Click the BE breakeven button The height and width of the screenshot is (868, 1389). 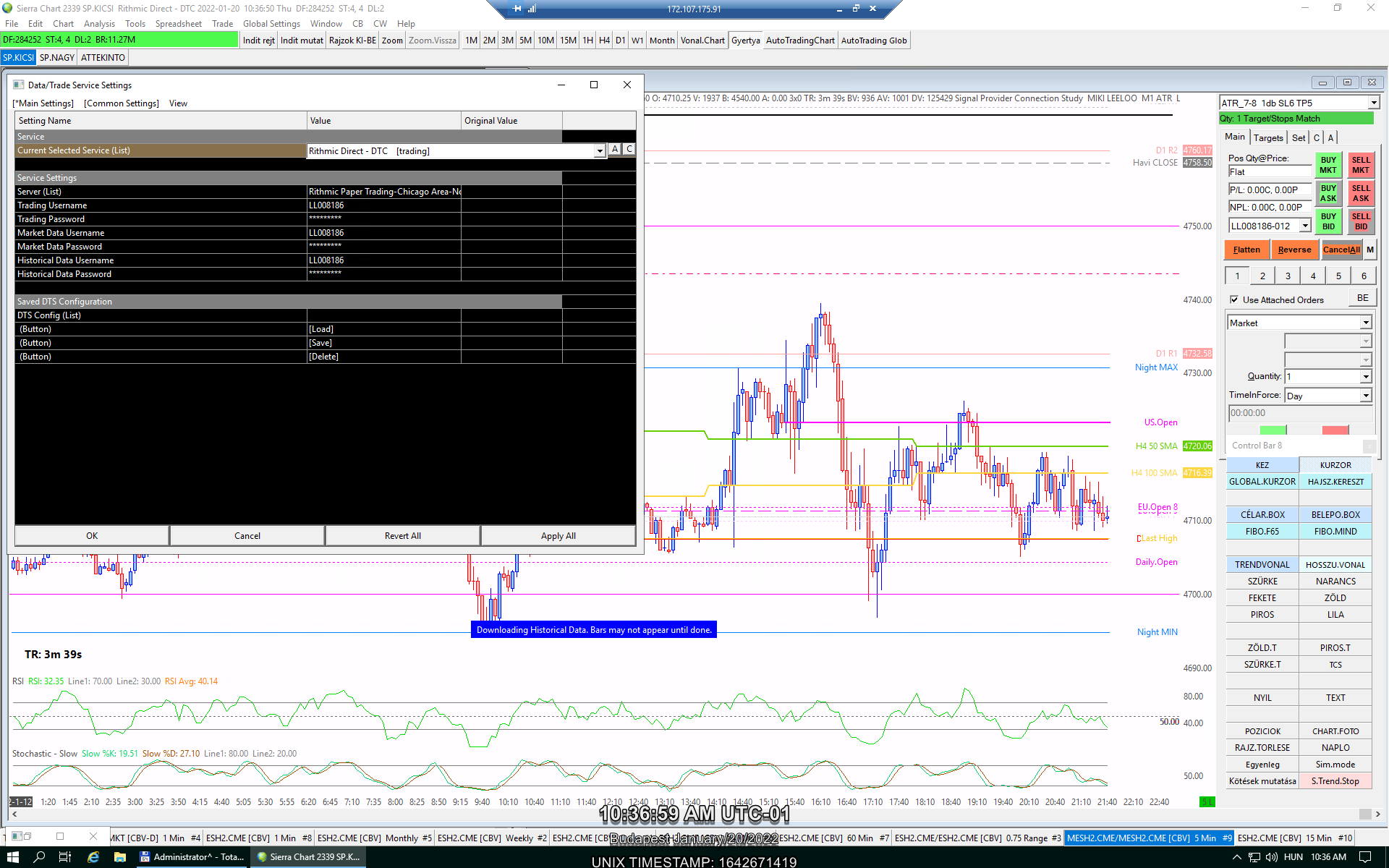tap(1362, 298)
